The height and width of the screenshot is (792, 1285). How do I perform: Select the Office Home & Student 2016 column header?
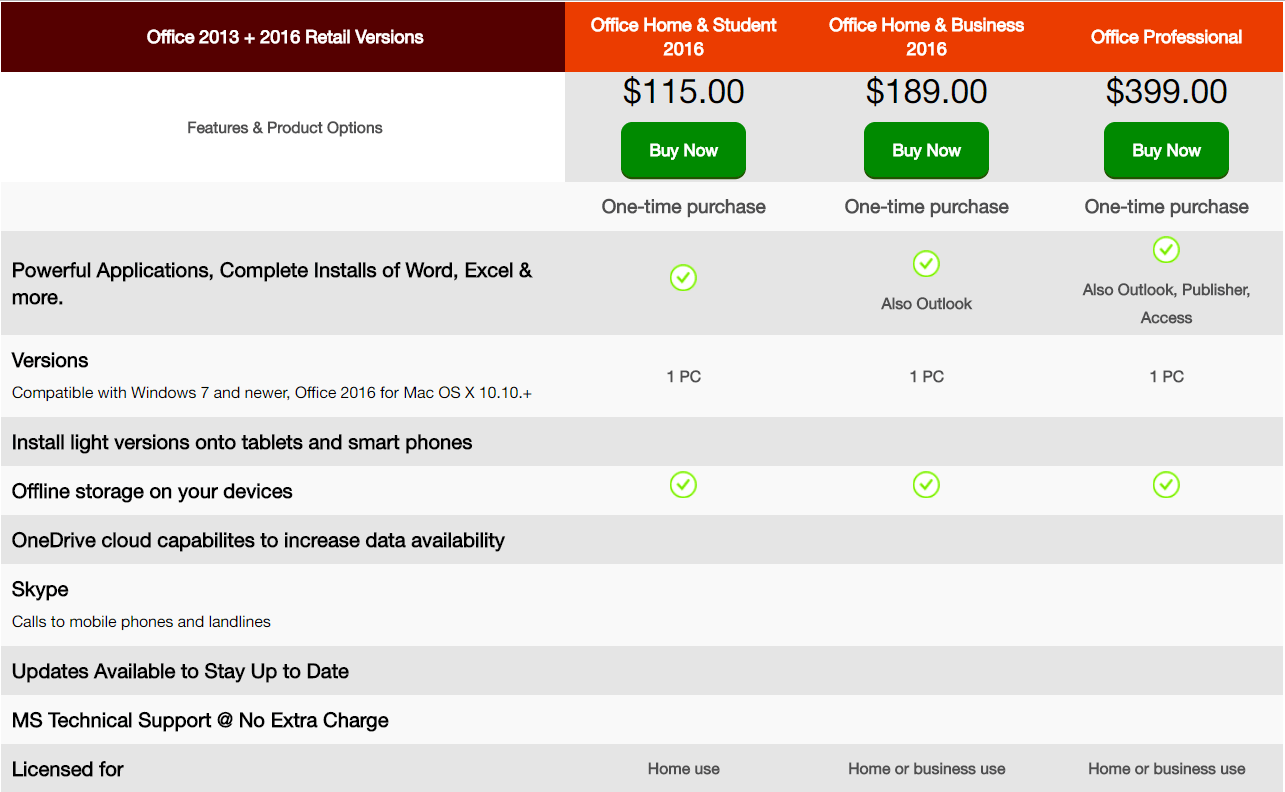683,36
